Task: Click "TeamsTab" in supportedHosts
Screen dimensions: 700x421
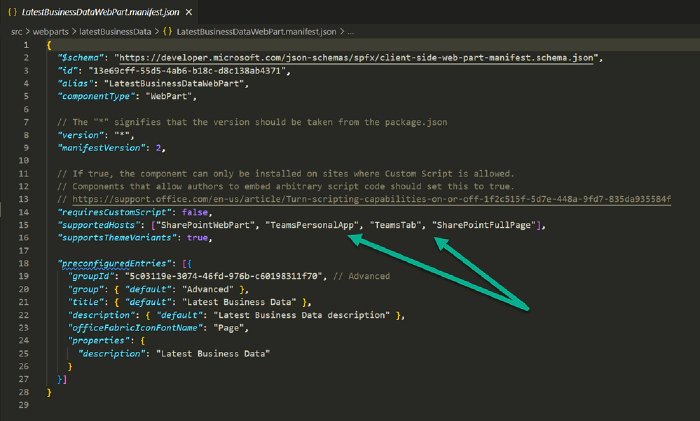Action: click(396, 225)
